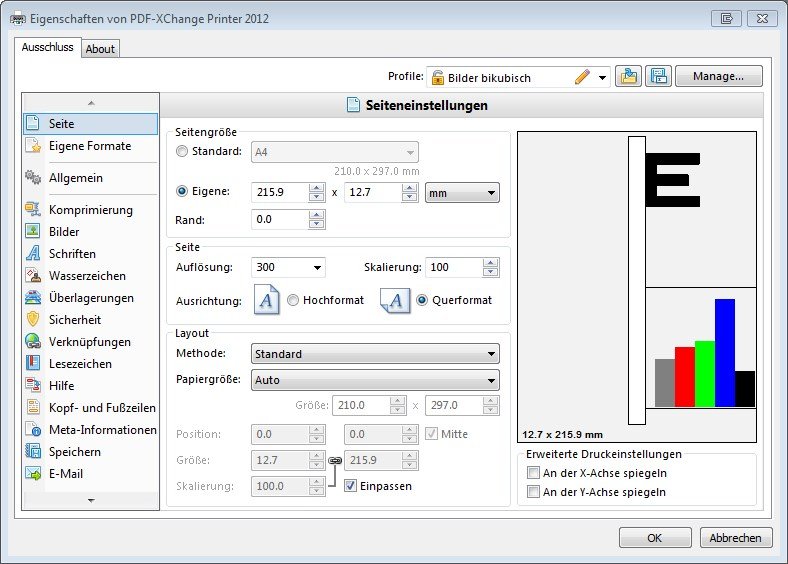788x564 pixels.
Task: Uncheck the Einpassen checkbox
Action: tap(350, 486)
